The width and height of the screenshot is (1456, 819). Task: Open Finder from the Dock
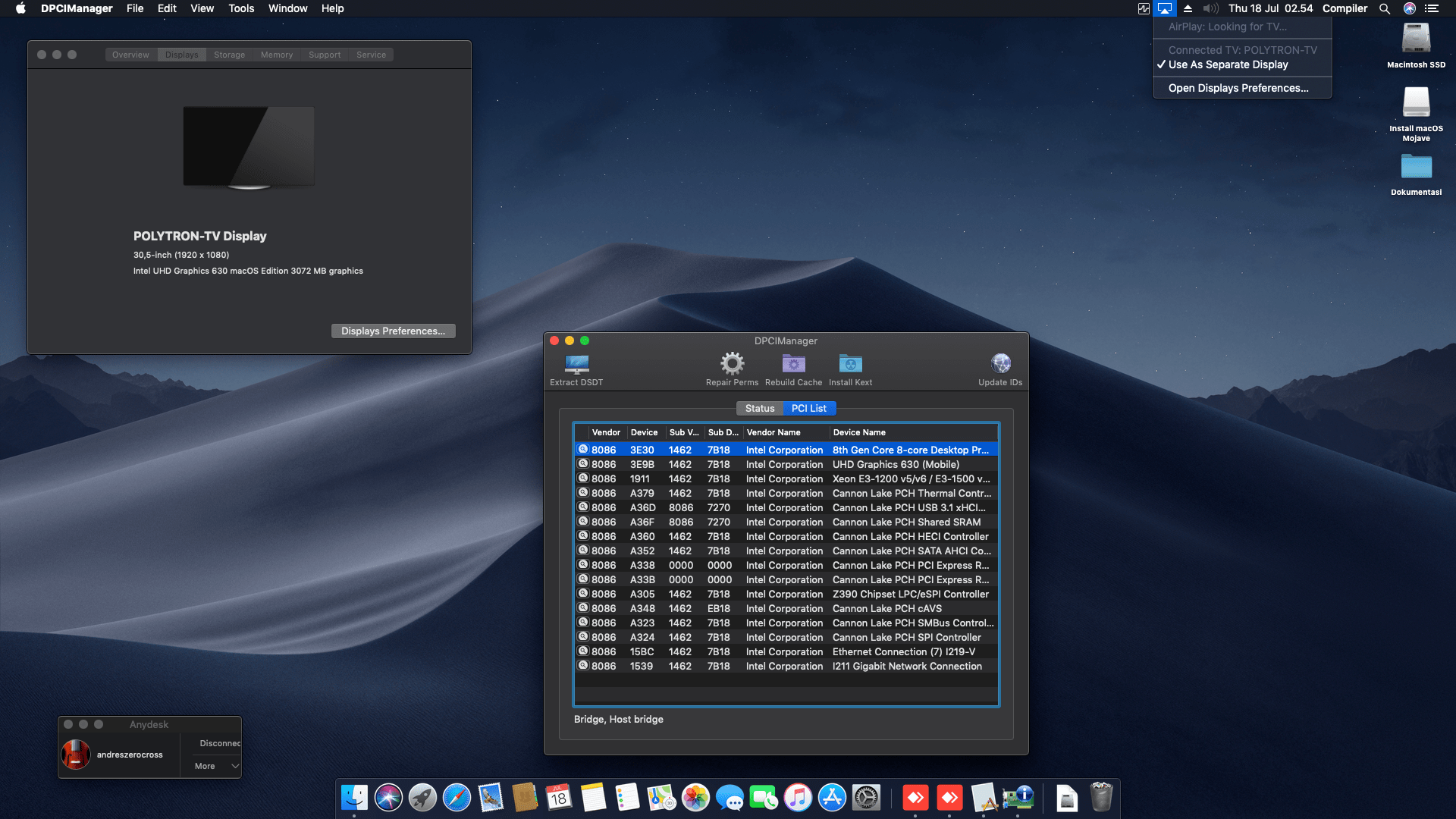(354, 798)
